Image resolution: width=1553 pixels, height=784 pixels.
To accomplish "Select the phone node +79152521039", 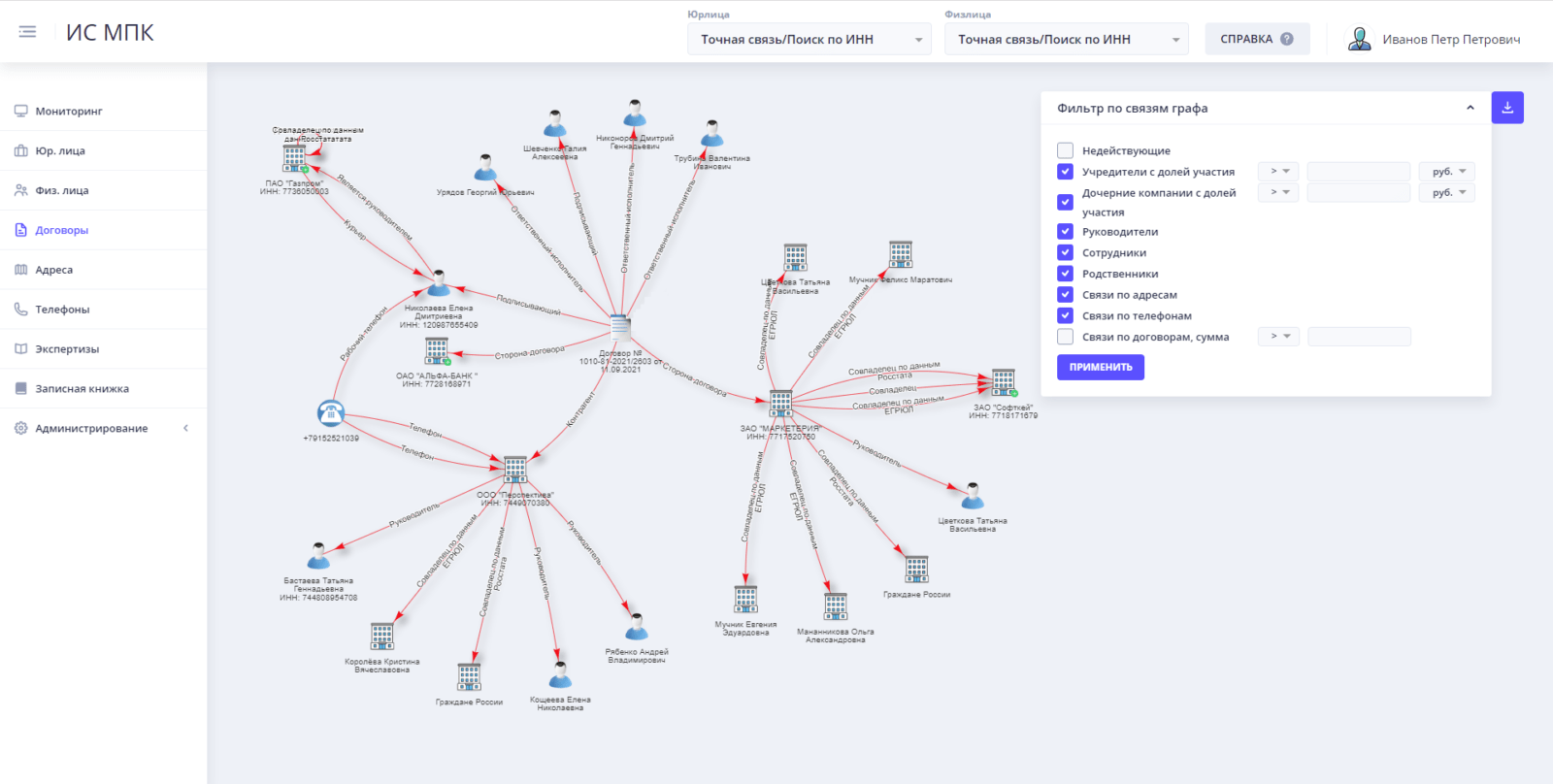I will point(331,413).
